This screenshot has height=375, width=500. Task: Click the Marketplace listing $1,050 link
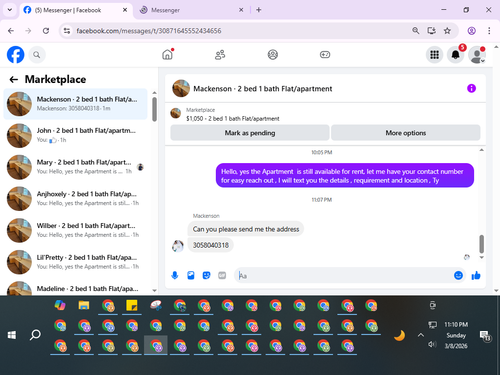click(x=233, y=118)
